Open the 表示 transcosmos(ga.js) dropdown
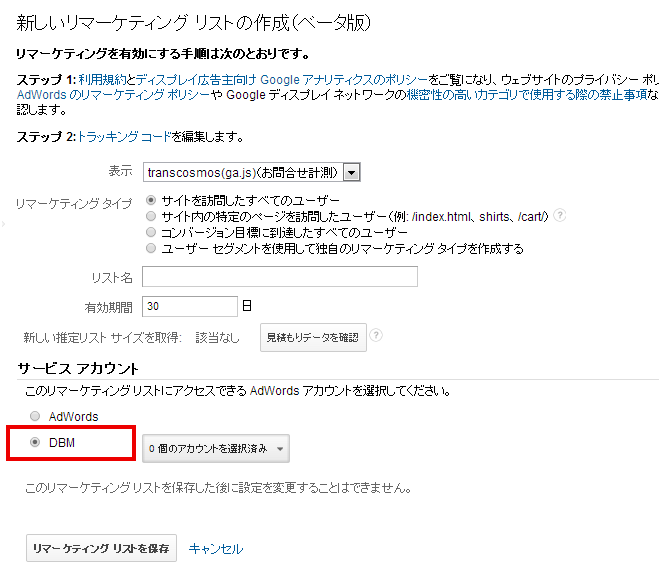This screenshot has height=571, width=661. (251, 172)
